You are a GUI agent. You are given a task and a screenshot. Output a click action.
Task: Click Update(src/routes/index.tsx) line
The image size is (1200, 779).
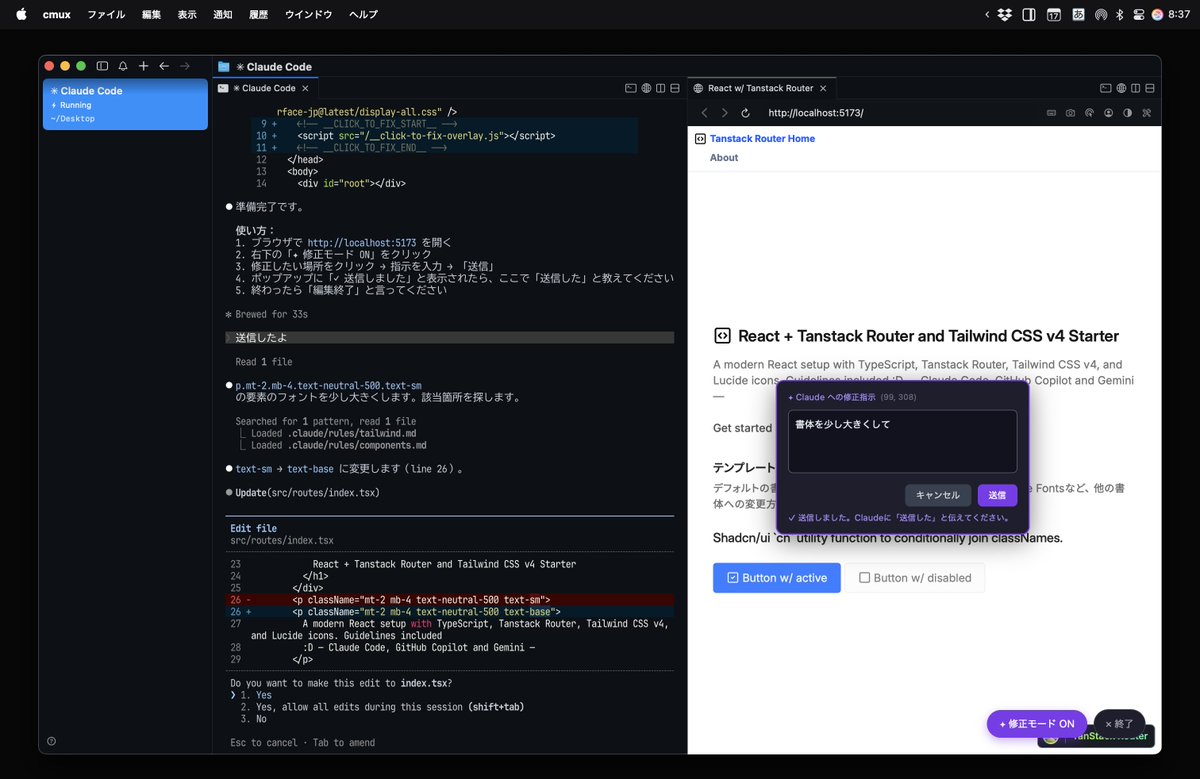click(308, 493)
